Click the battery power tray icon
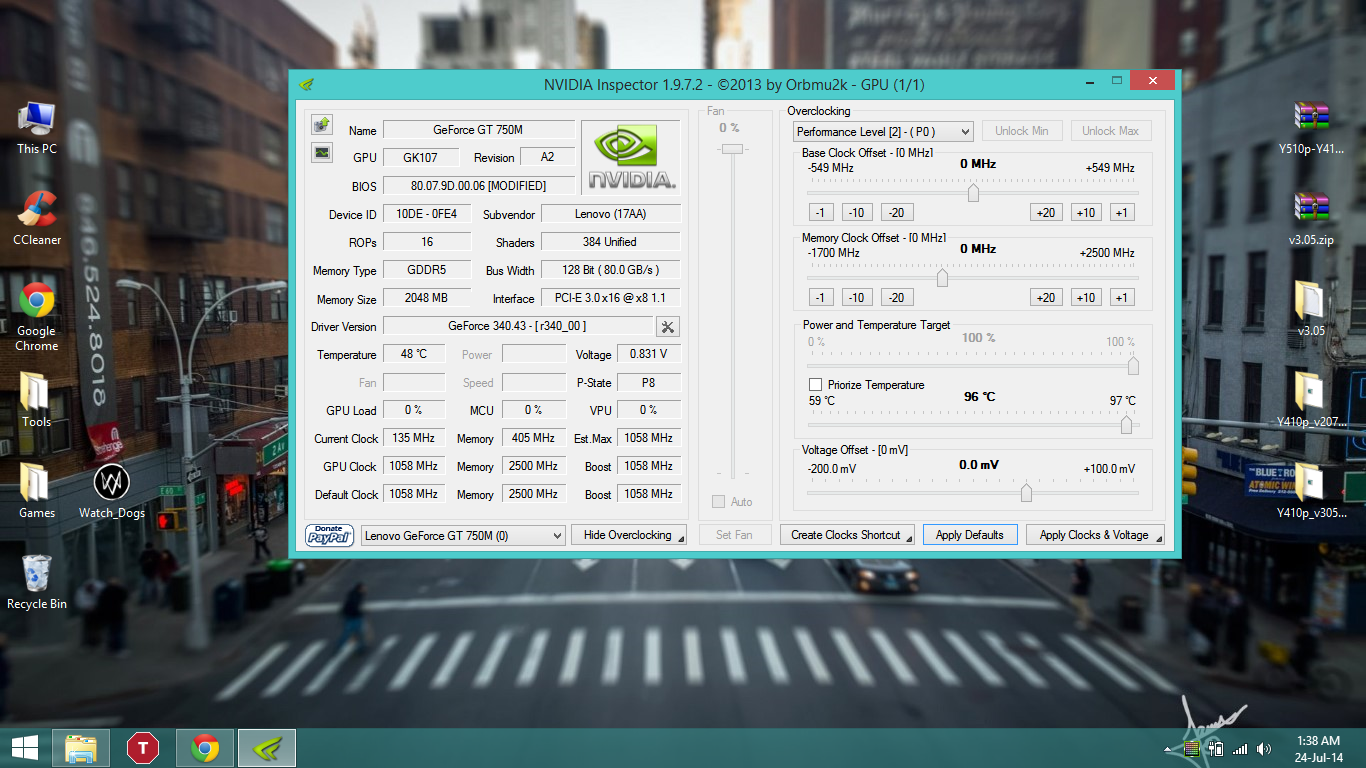Screen dimensions: 1366x768 pos(1216,748)
